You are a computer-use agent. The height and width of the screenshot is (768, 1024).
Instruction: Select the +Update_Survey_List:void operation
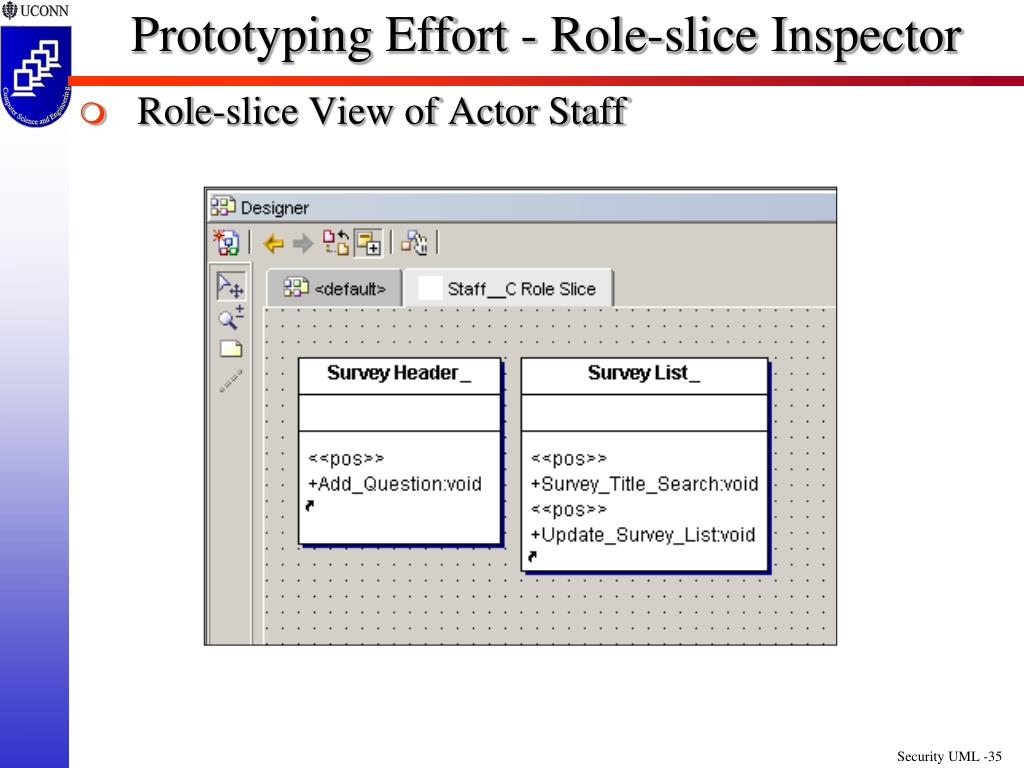coord(642,535)
